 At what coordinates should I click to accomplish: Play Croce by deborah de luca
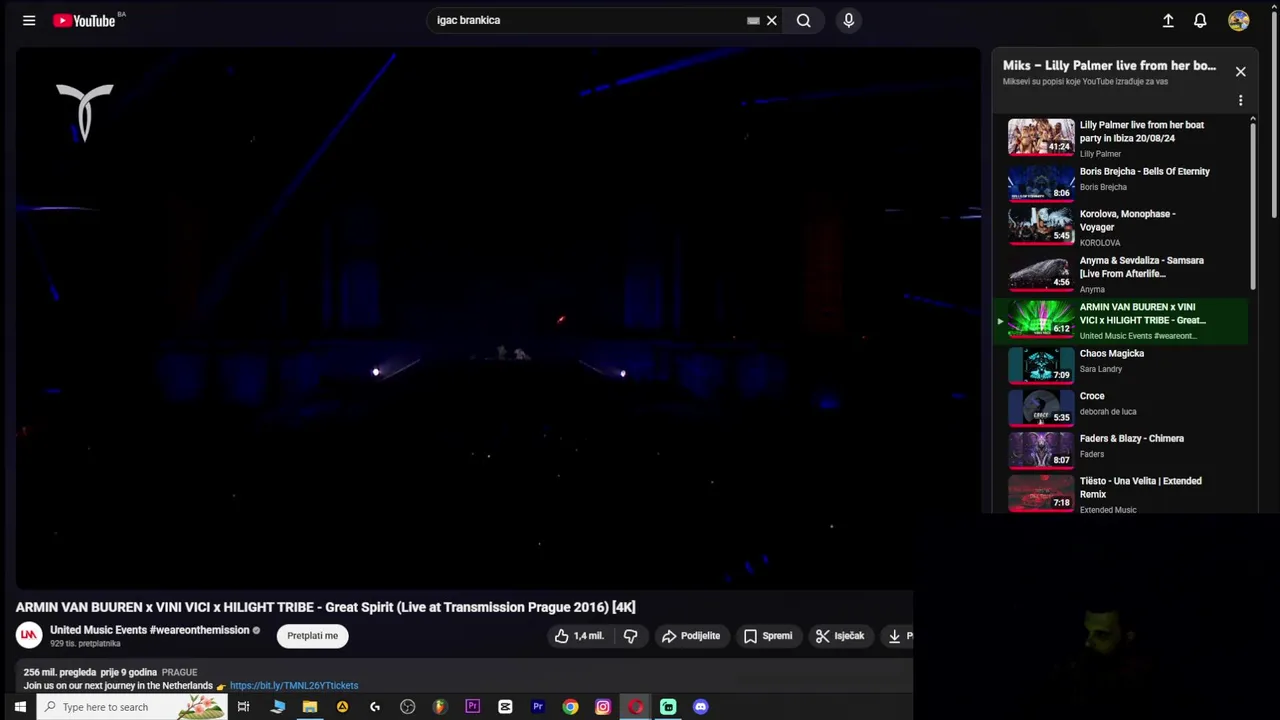(x=1120, y=407)
